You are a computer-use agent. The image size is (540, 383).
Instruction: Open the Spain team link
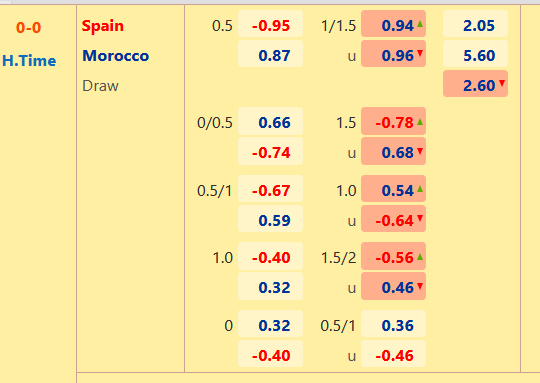tap(103, 26)
